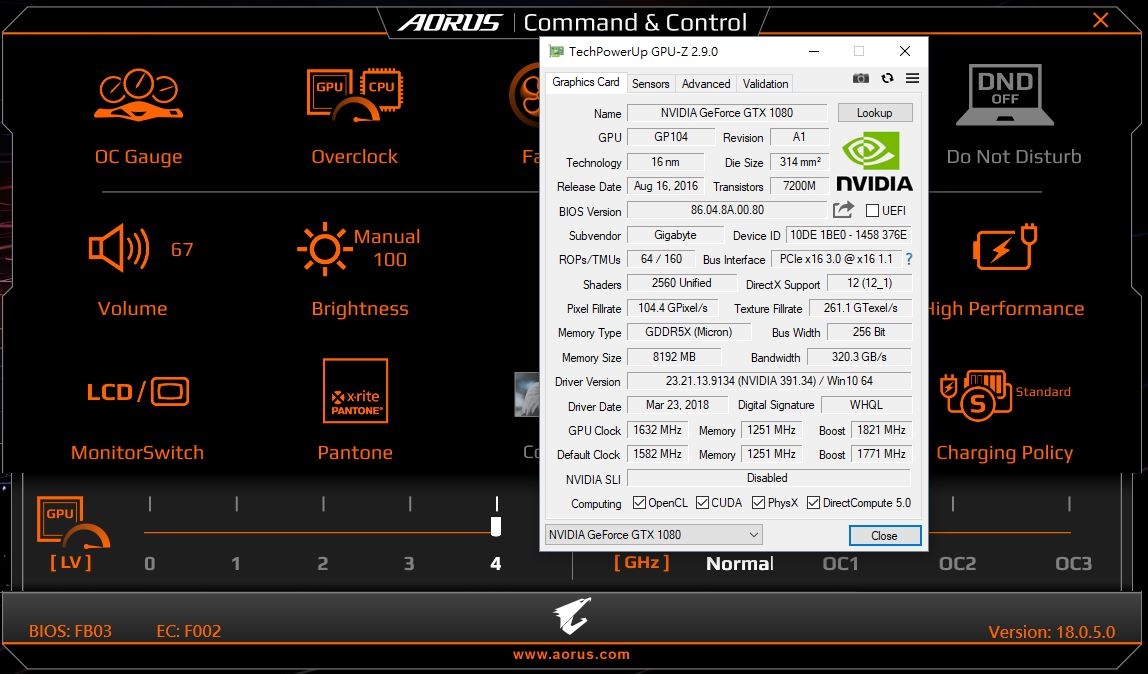The height and width of the screenshot is (674, 1148).
Task: Open the OC Gauge icon
Action: (138, 95)
